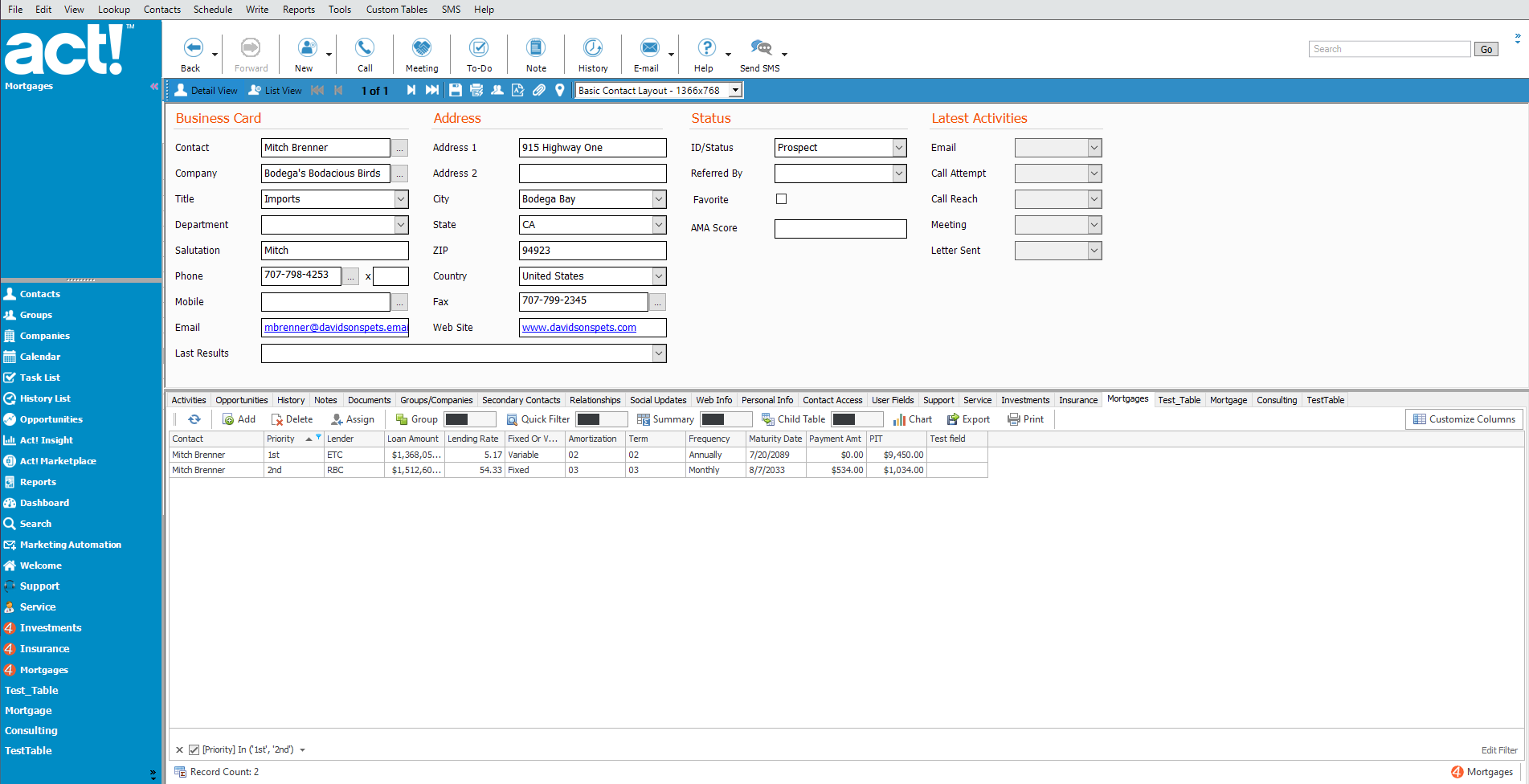Switch to the Opportunities tab
Screen dimensions: 1529x784
(x=242, y=400)
